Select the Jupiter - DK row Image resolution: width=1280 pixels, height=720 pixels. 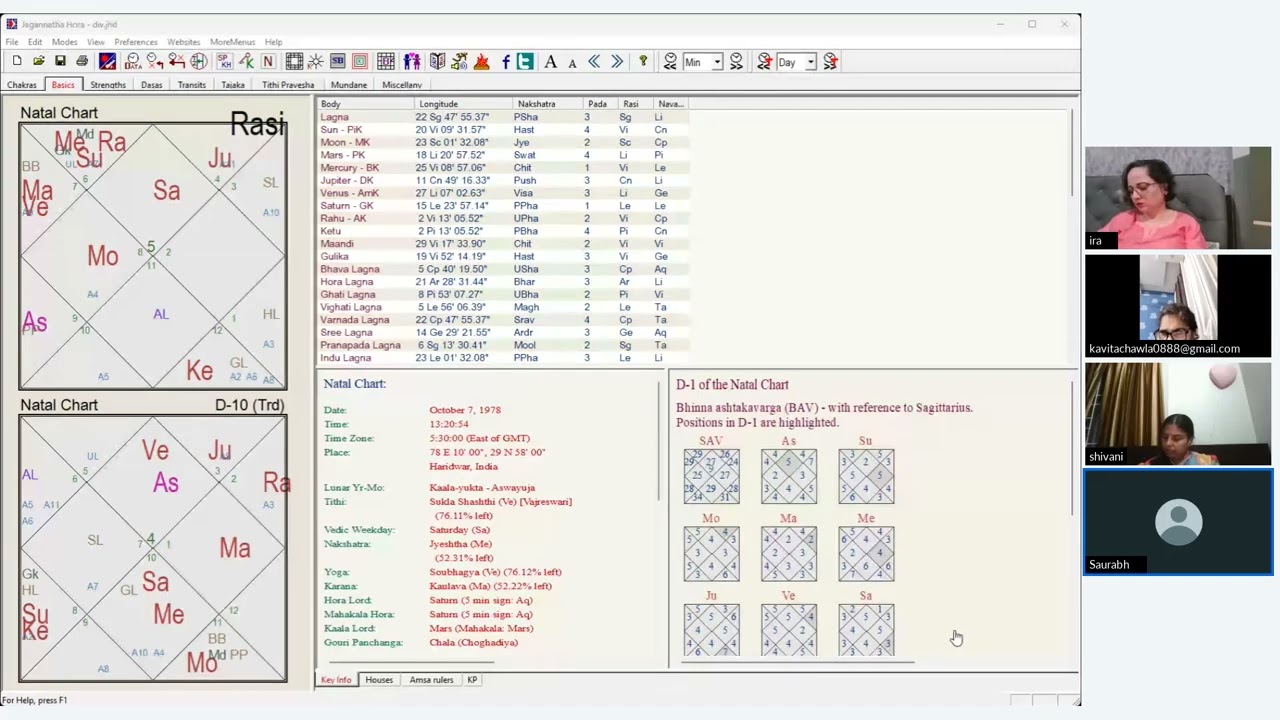point(503,180)
